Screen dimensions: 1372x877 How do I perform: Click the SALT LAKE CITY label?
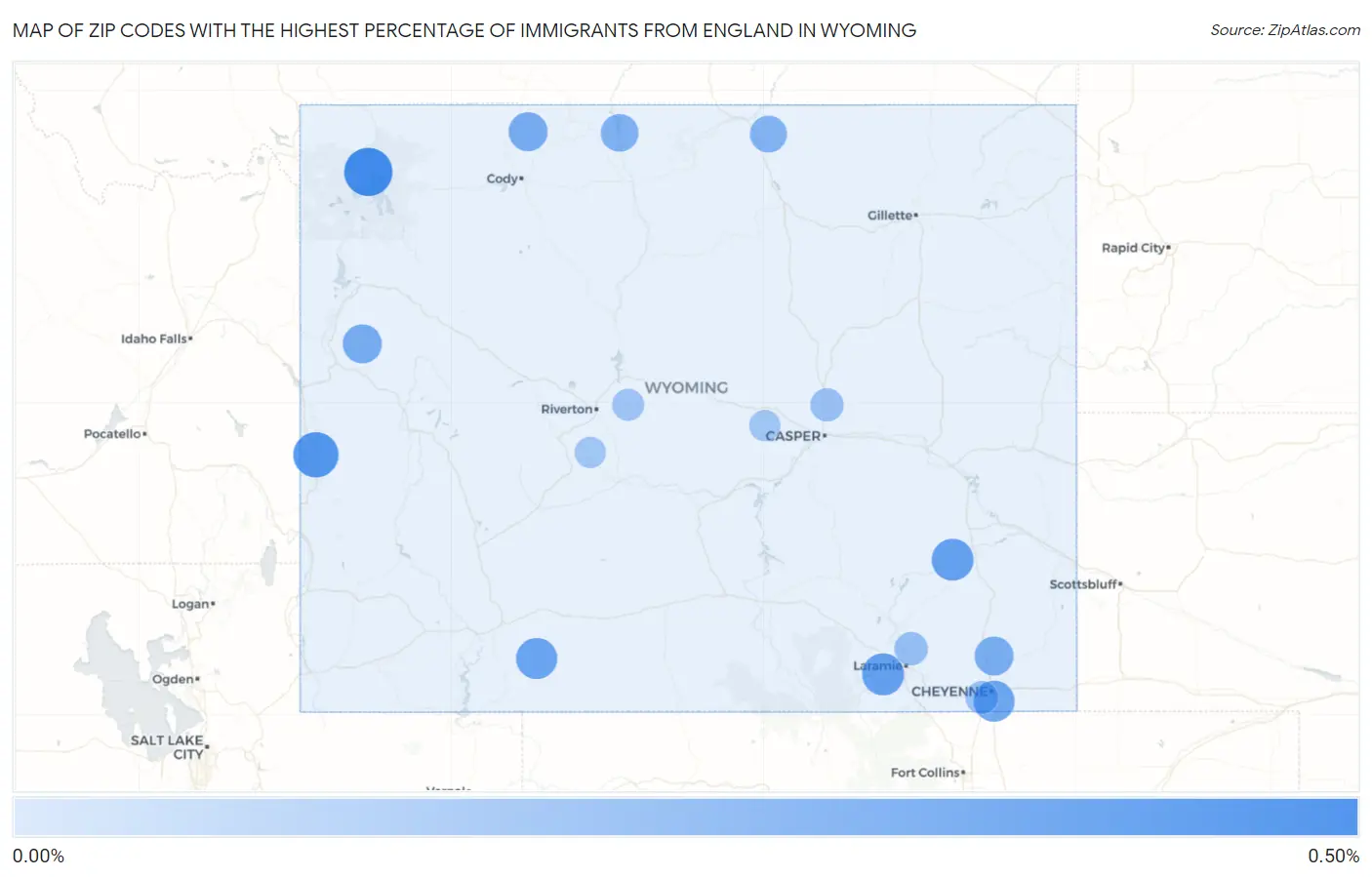(169, 747)
